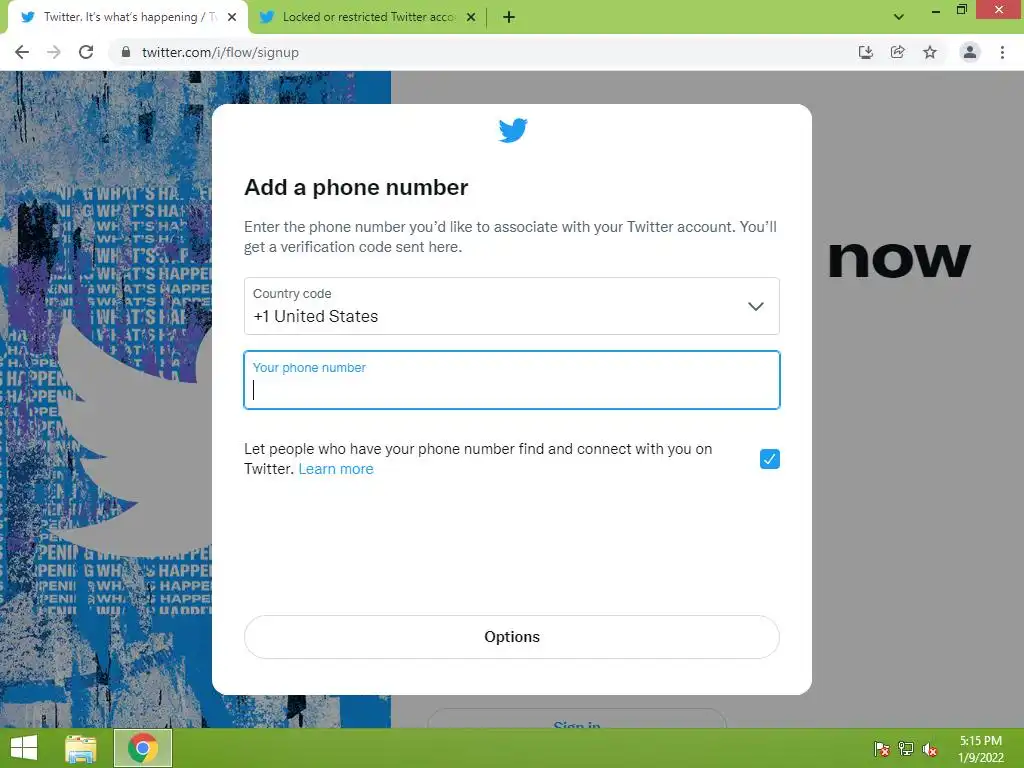Click the address bar URL twitter.com/i/flow/signup
Screen dimensions: 1024x768
(220, 52)
